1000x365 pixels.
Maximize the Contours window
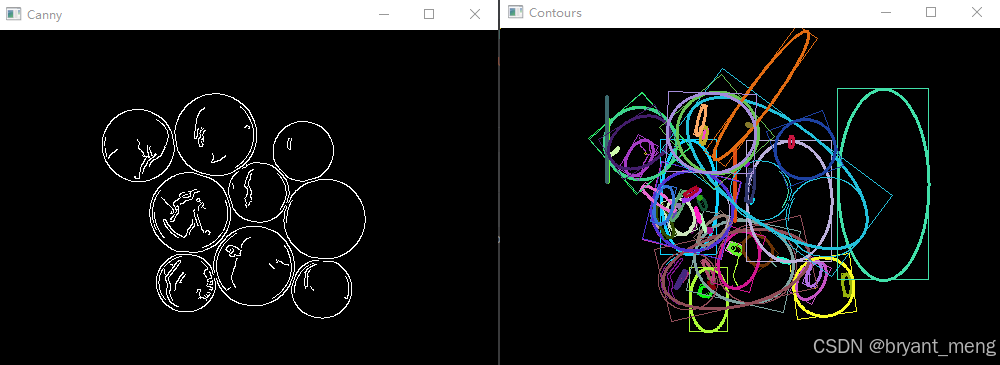click(930, 12)
